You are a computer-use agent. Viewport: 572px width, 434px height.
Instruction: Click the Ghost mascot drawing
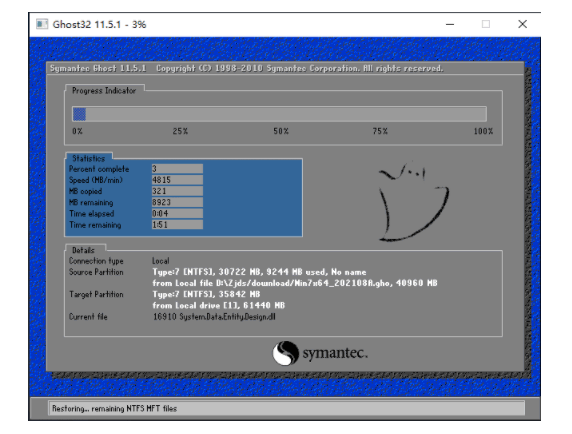tap(413, 202)
